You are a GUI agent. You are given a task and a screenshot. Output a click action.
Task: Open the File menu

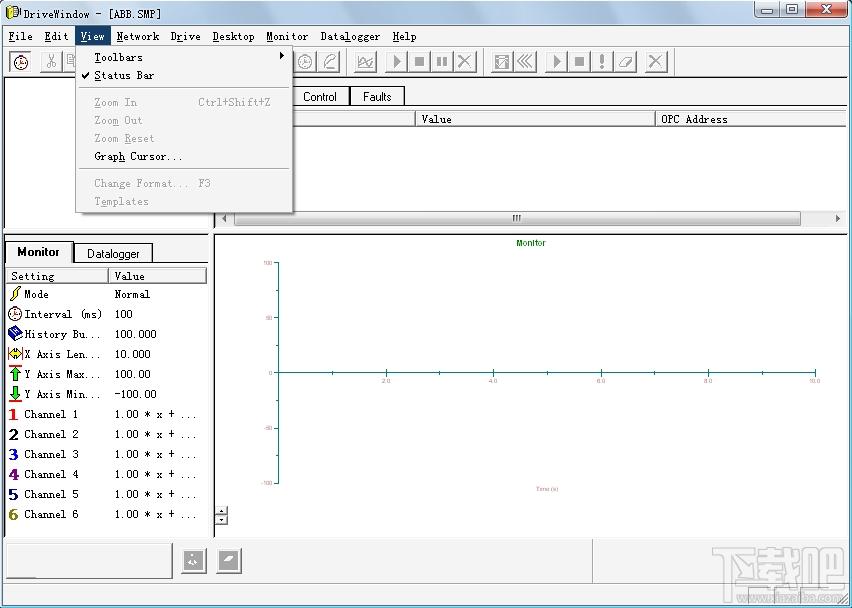point(21,36)
